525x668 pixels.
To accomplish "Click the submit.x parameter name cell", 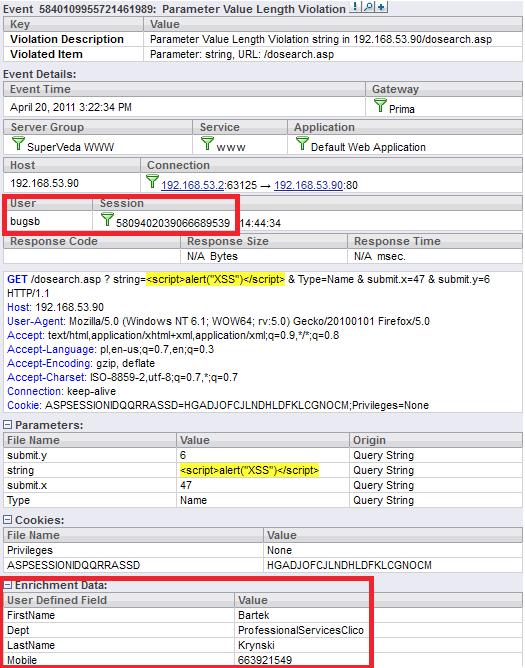I will (x=90, y=485).
